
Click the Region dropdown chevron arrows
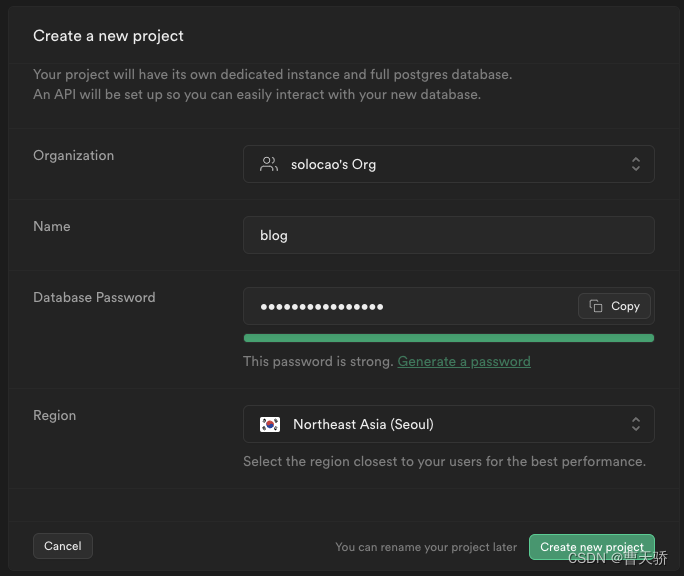pyautogui.click(x=636, y=424)
